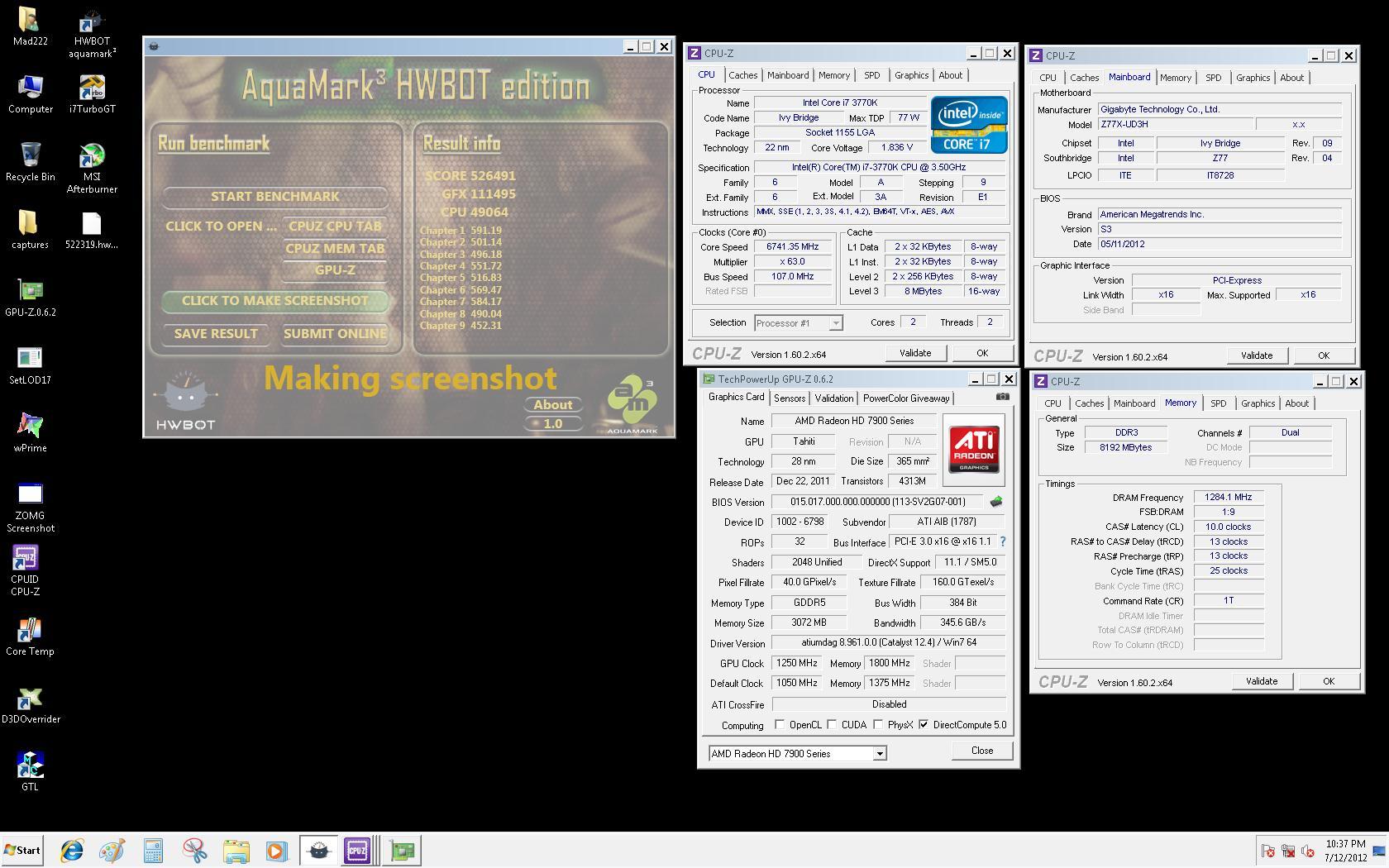Open Sensors tab in GPU-Z

coord(789,398)
